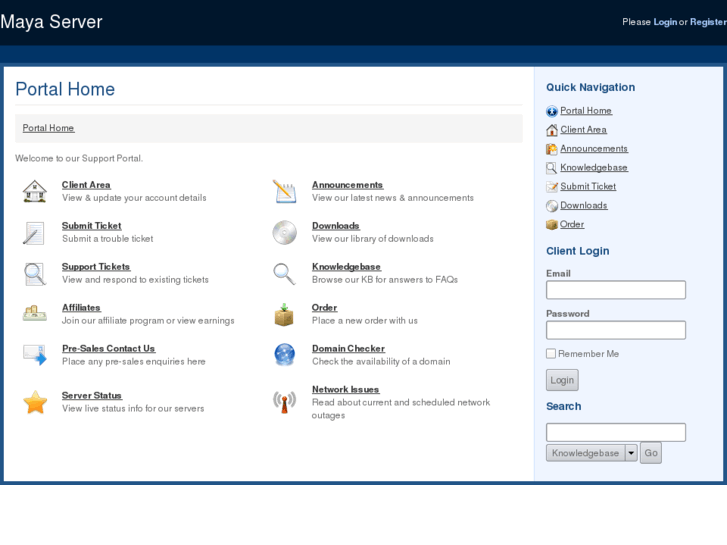This screenshot has width=727, height=545.
Task: Click the Submit Ticket pencil-and-paper icon
Action: [x=34, y=232]
